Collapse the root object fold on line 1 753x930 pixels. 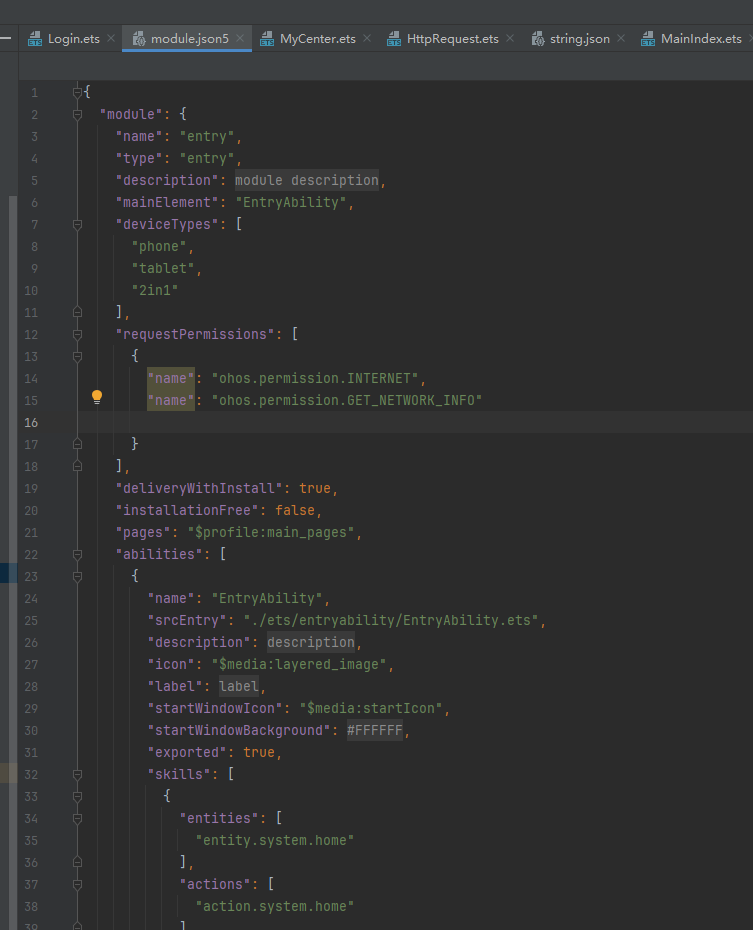(77, 92)
